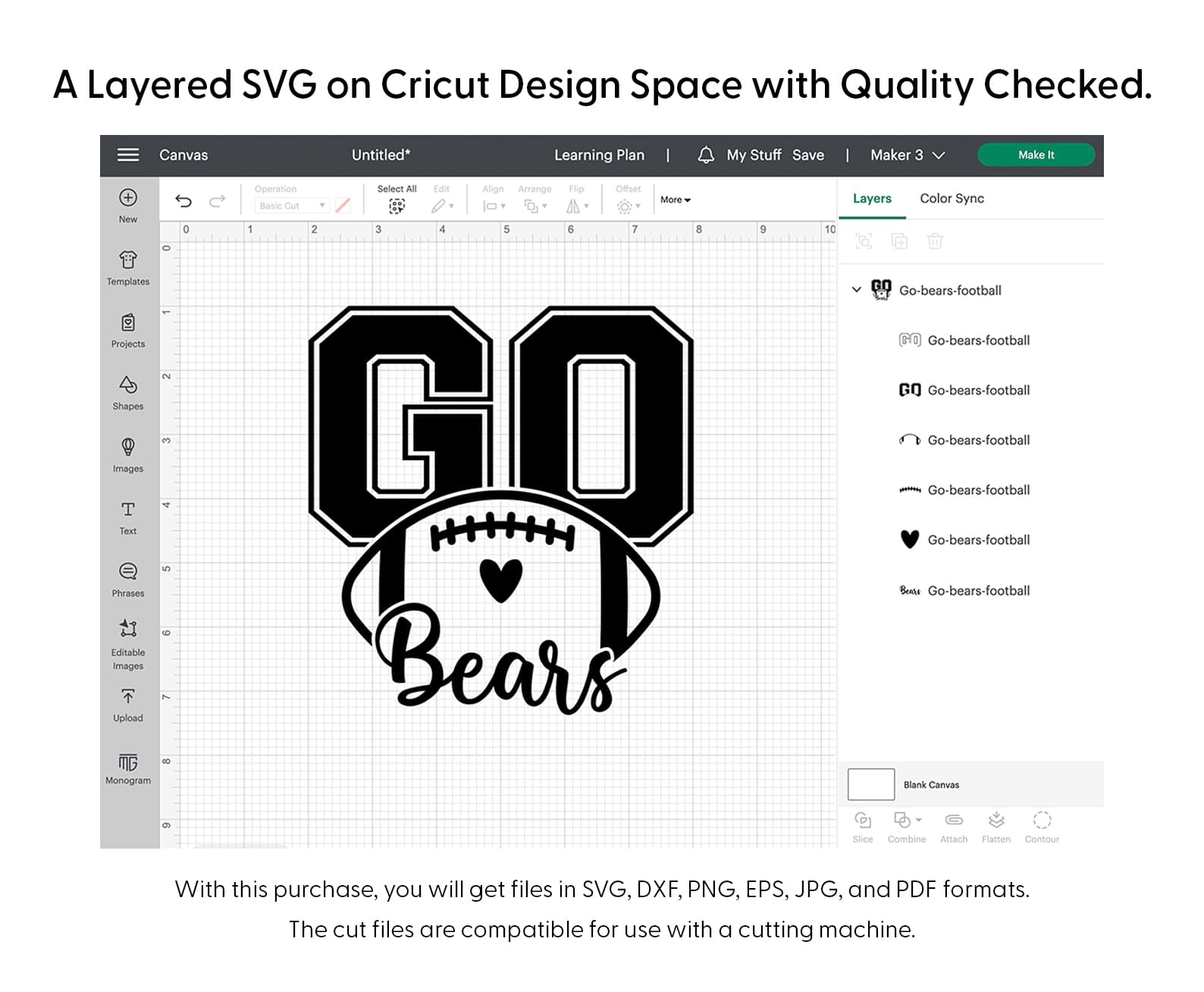
Task: Click the Redo arrow
Action: [x=218, y=201]
